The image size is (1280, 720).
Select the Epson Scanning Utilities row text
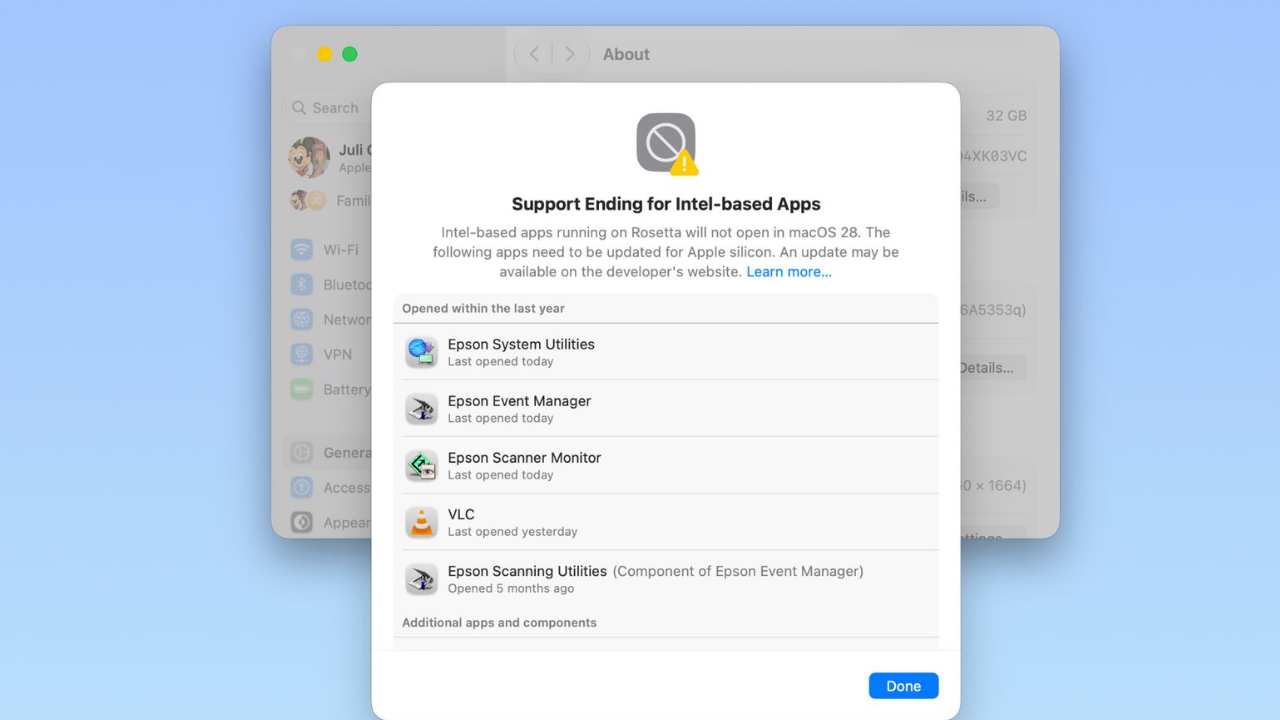tap(527, 571)
